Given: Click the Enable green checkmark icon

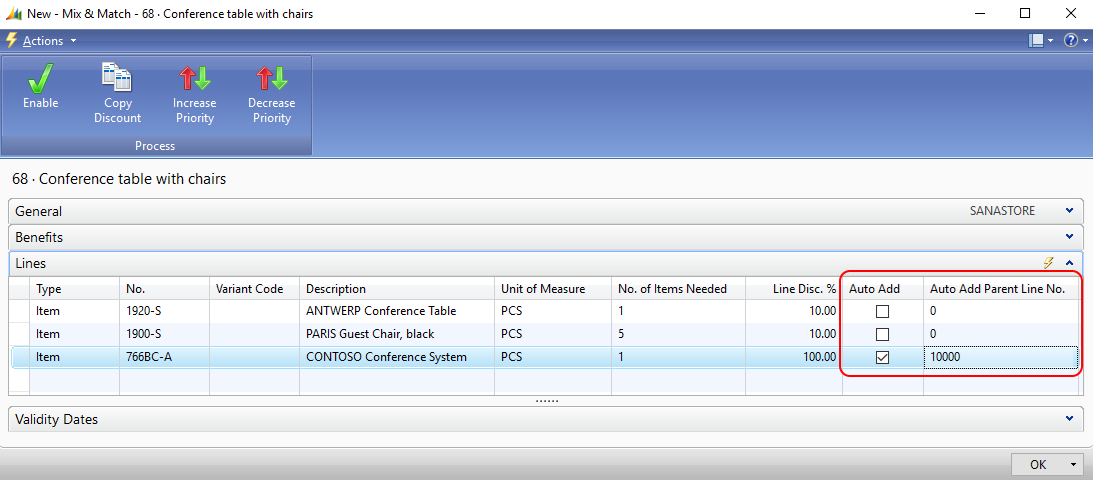Looking at the screenshot, I should point(40,78).
